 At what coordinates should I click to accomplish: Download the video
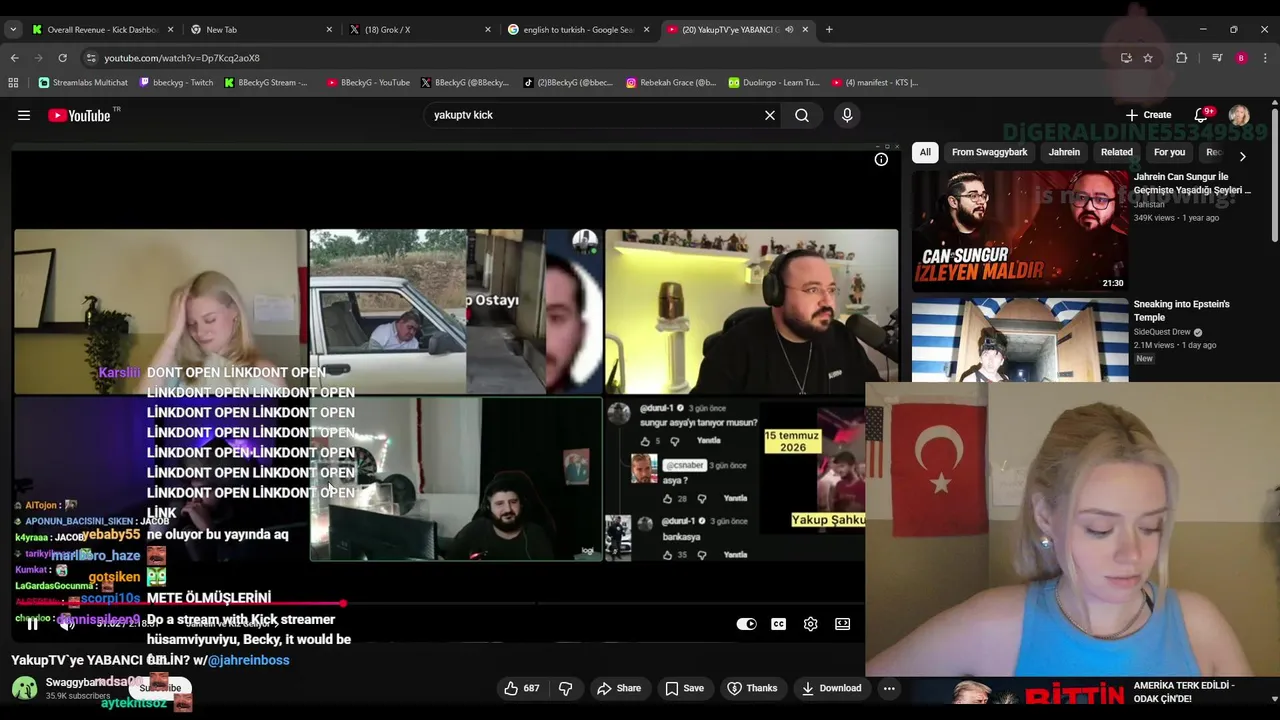pos(830,688)
